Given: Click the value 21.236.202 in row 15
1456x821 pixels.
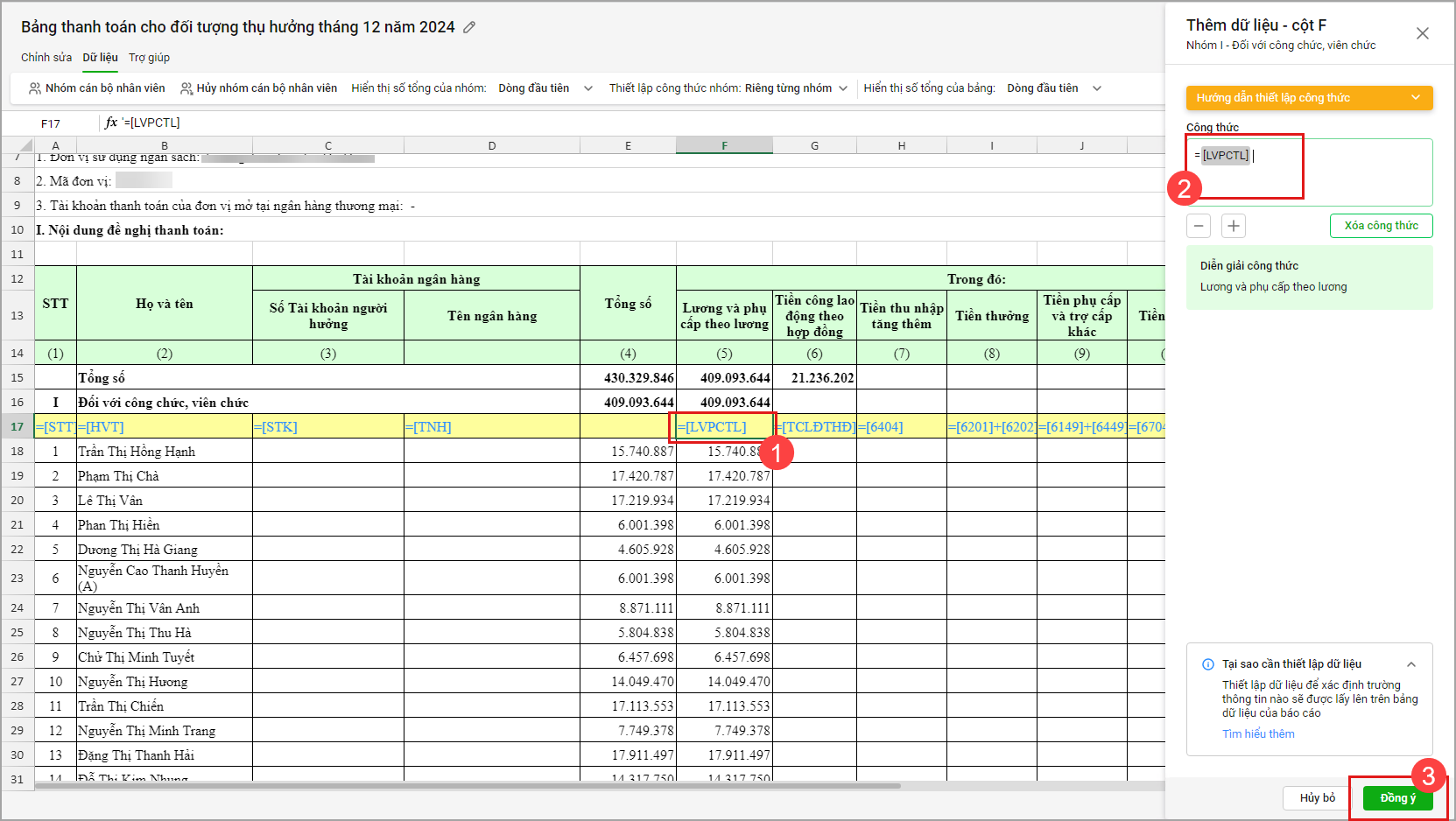Looking at the screenshot, I should click(x=814, y=378).
